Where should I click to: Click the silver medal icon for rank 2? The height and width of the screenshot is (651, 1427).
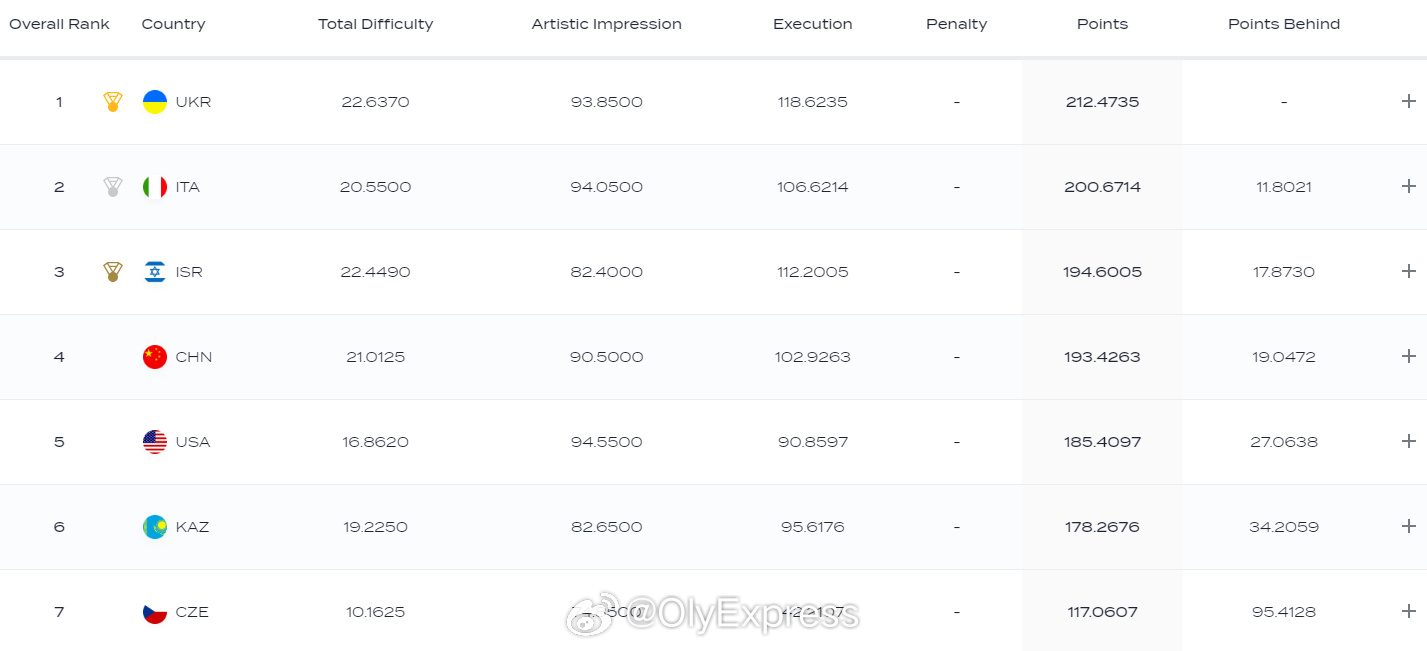pos(113,187)
